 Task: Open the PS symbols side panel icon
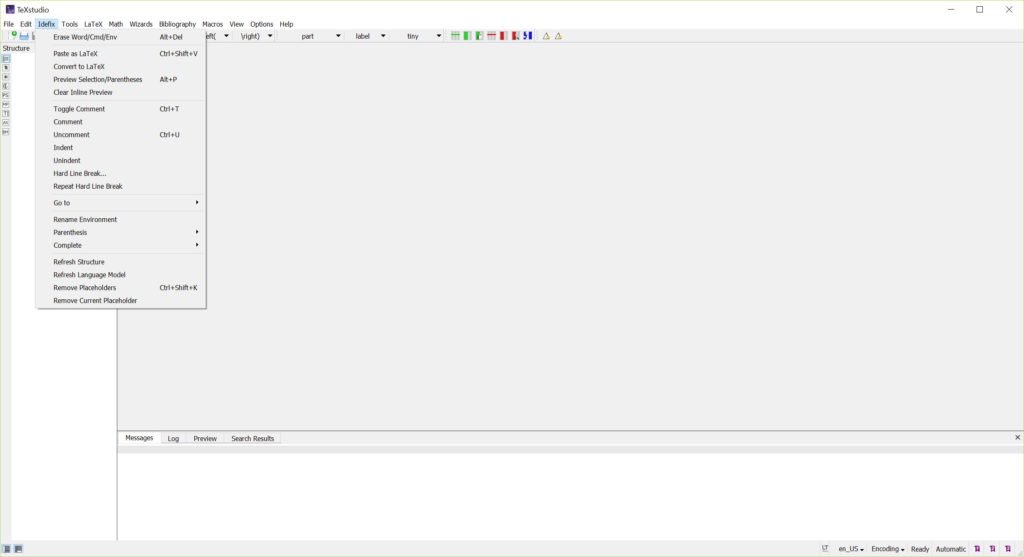point(6,95)
